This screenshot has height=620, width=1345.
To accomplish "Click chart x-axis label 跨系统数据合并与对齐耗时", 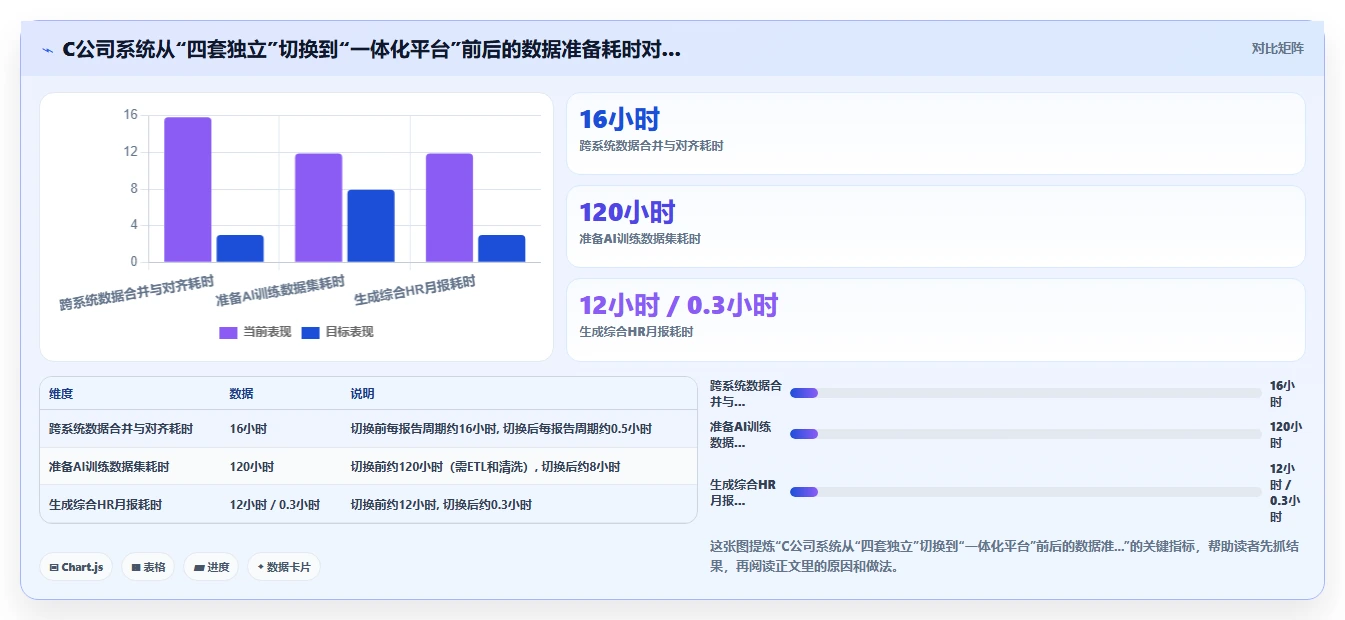I will (138, 291).
